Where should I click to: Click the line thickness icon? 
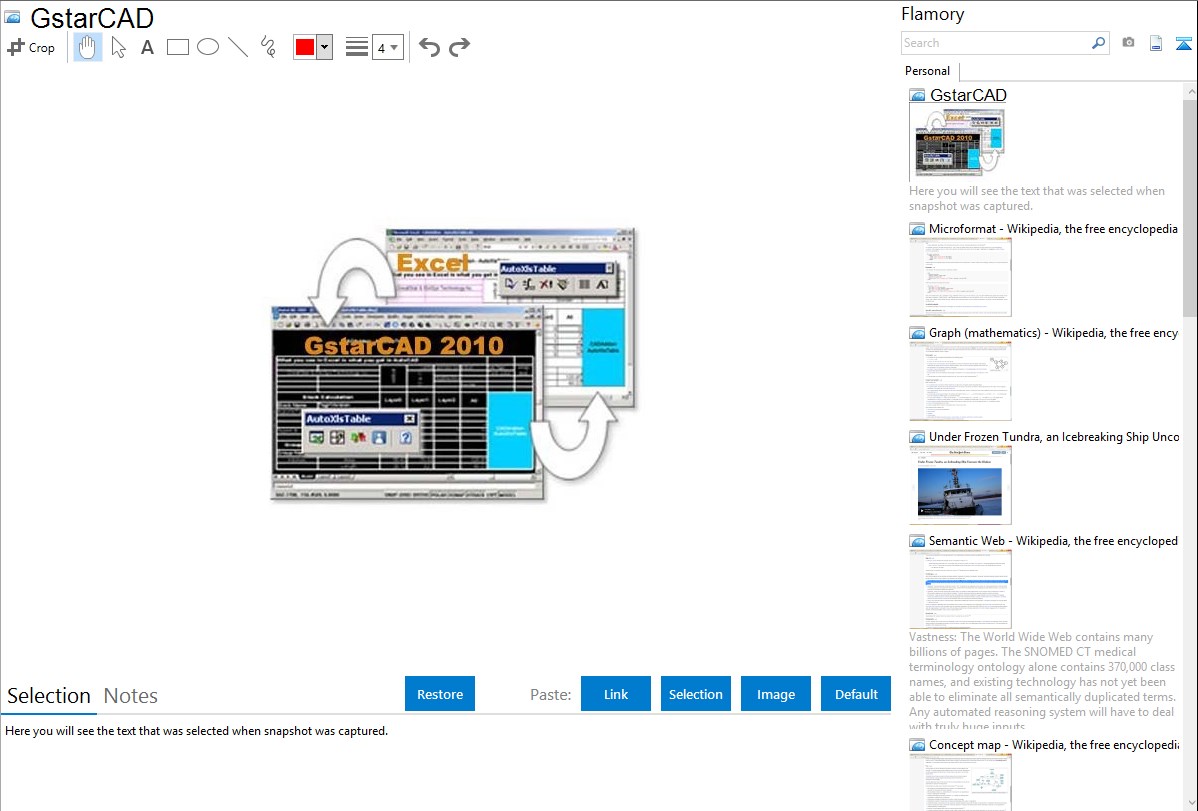[x=356, y=47]
